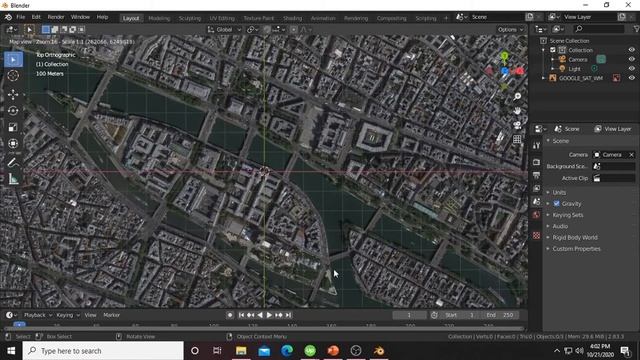Image resolution: width=640 pixels, height=360 pixels.
Task: Activate the 3D Cursor tool
Action: coord(13,76)
